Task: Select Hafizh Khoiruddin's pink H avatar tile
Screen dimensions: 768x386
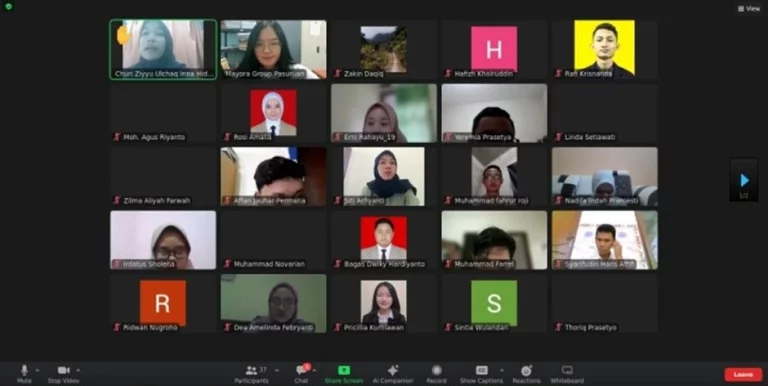Action: pyautogui.click(x=494, y=49)
